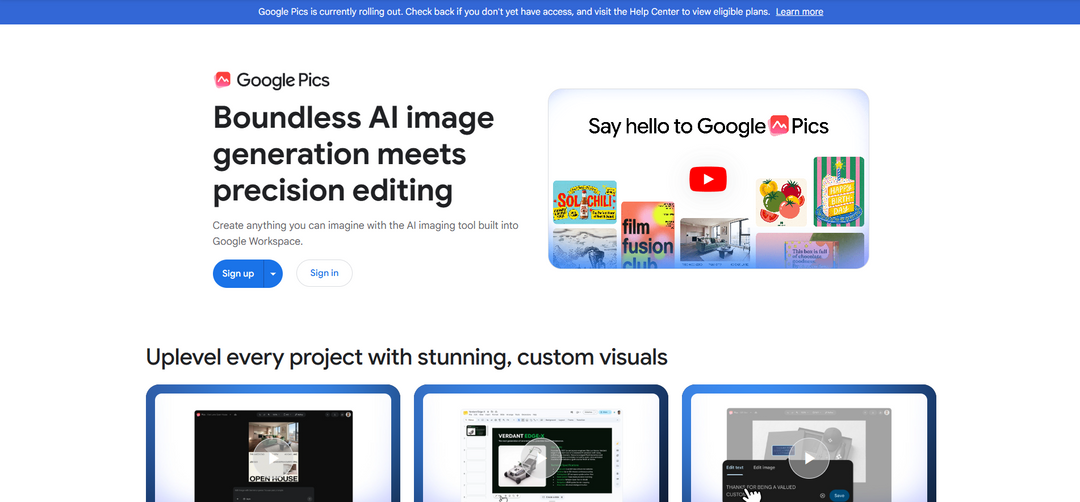This screenshot has height=502, width=1080.
Task: Click the living room photo thumbnail
Action: (x=714, y=243)
